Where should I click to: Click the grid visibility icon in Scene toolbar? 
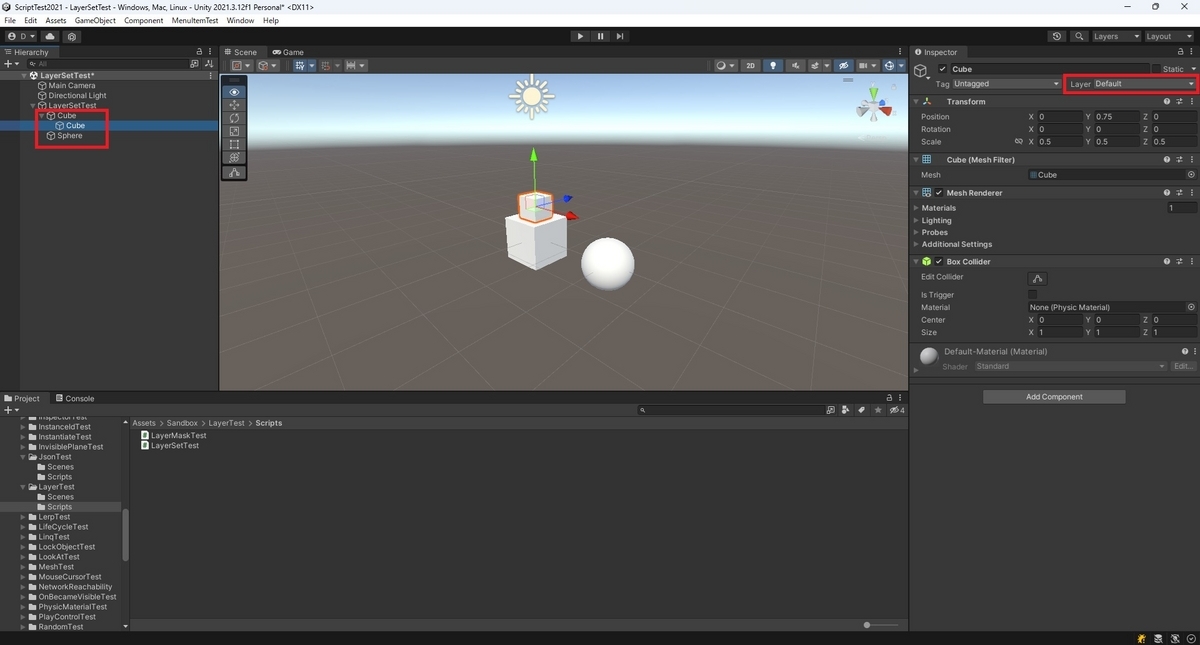coord(302,65)
